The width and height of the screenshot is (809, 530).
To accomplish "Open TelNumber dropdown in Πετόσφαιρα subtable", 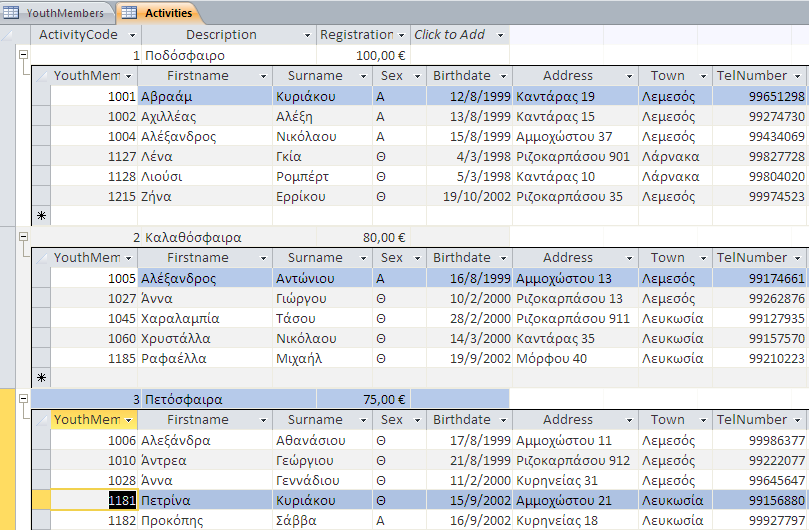I will coord(798,420).
